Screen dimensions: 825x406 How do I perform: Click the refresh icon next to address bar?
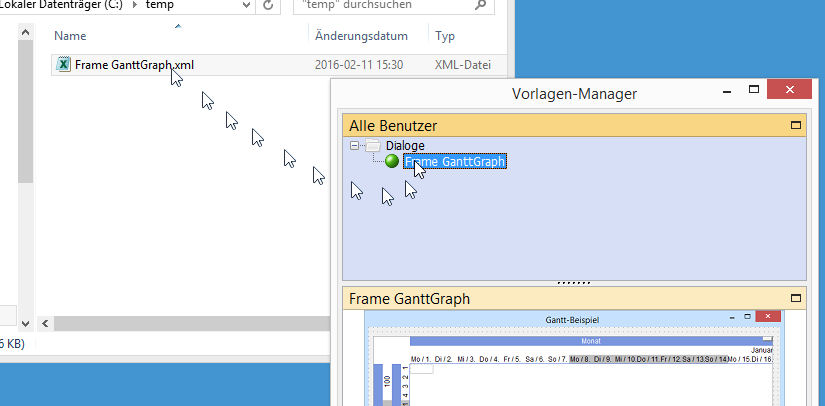268,5
